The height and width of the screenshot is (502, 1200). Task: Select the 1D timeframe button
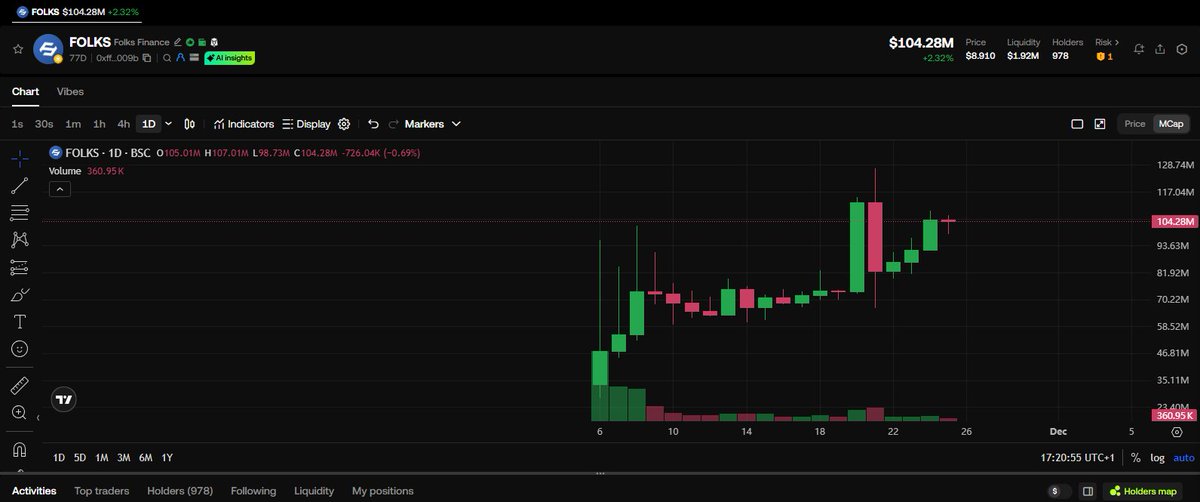pyautogui.click(x=149, y=124)
